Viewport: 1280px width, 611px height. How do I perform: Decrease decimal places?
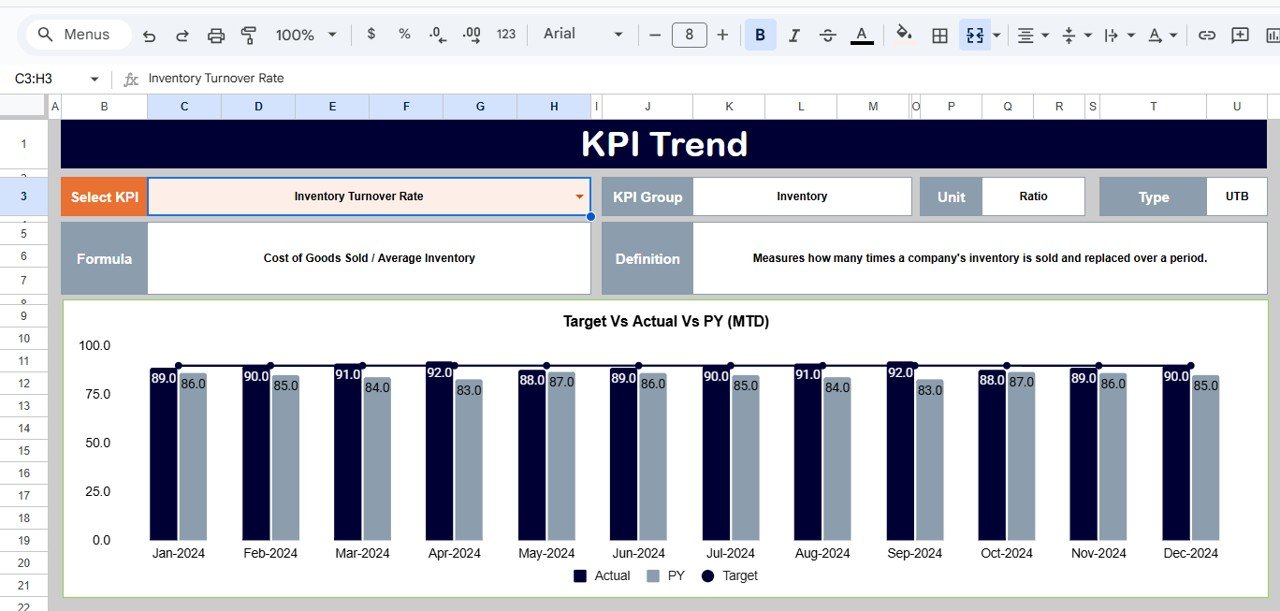click(436, 34)
